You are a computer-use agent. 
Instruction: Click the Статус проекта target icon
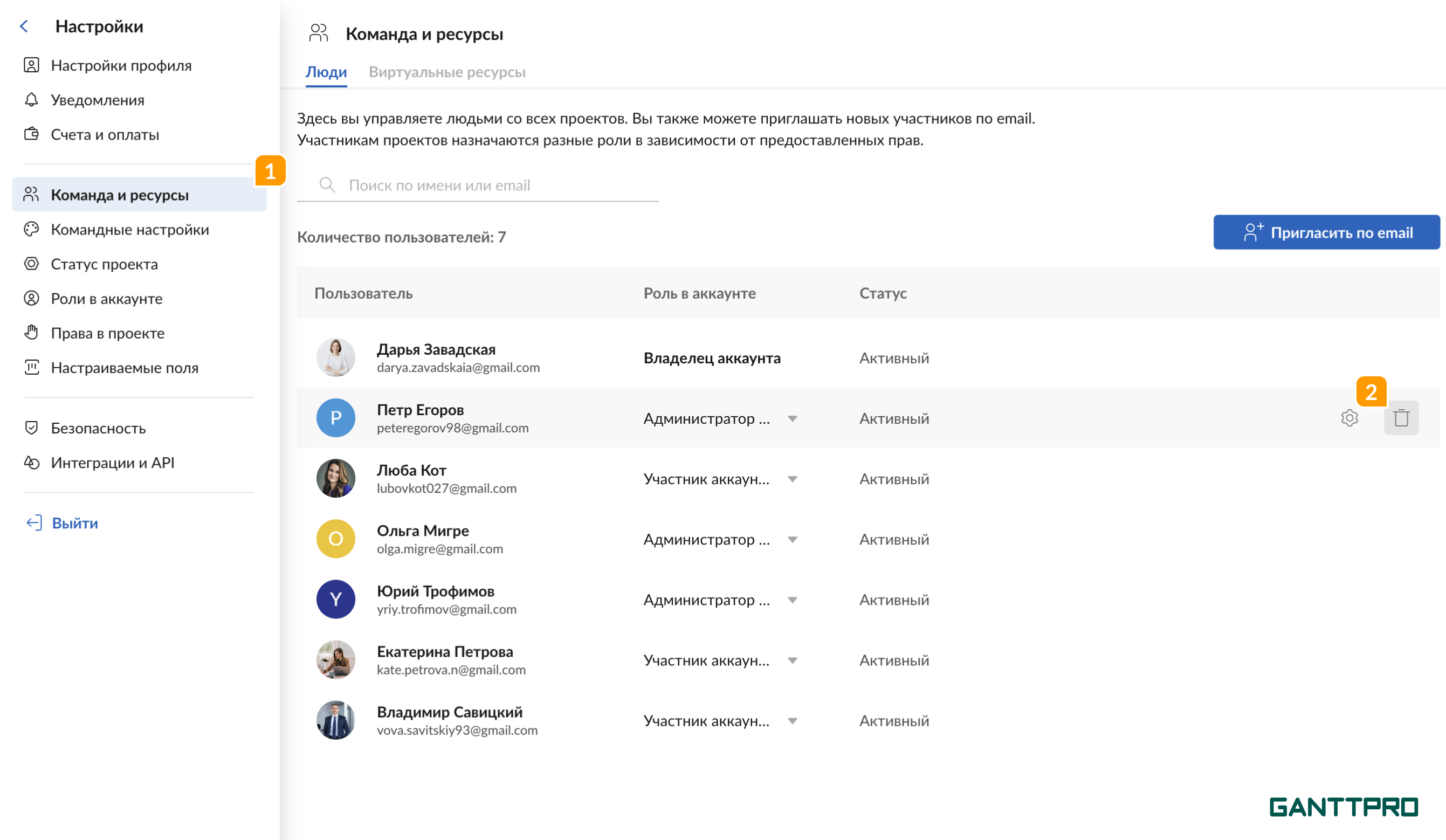[32, 264]
